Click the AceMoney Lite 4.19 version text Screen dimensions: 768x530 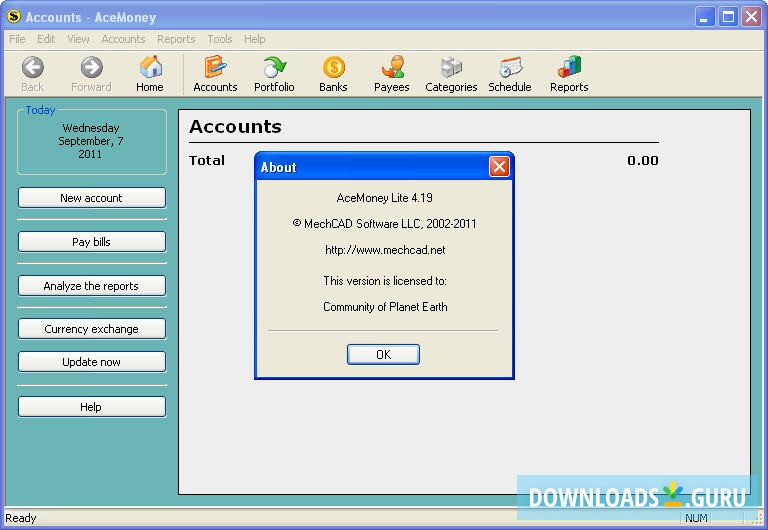384,198
